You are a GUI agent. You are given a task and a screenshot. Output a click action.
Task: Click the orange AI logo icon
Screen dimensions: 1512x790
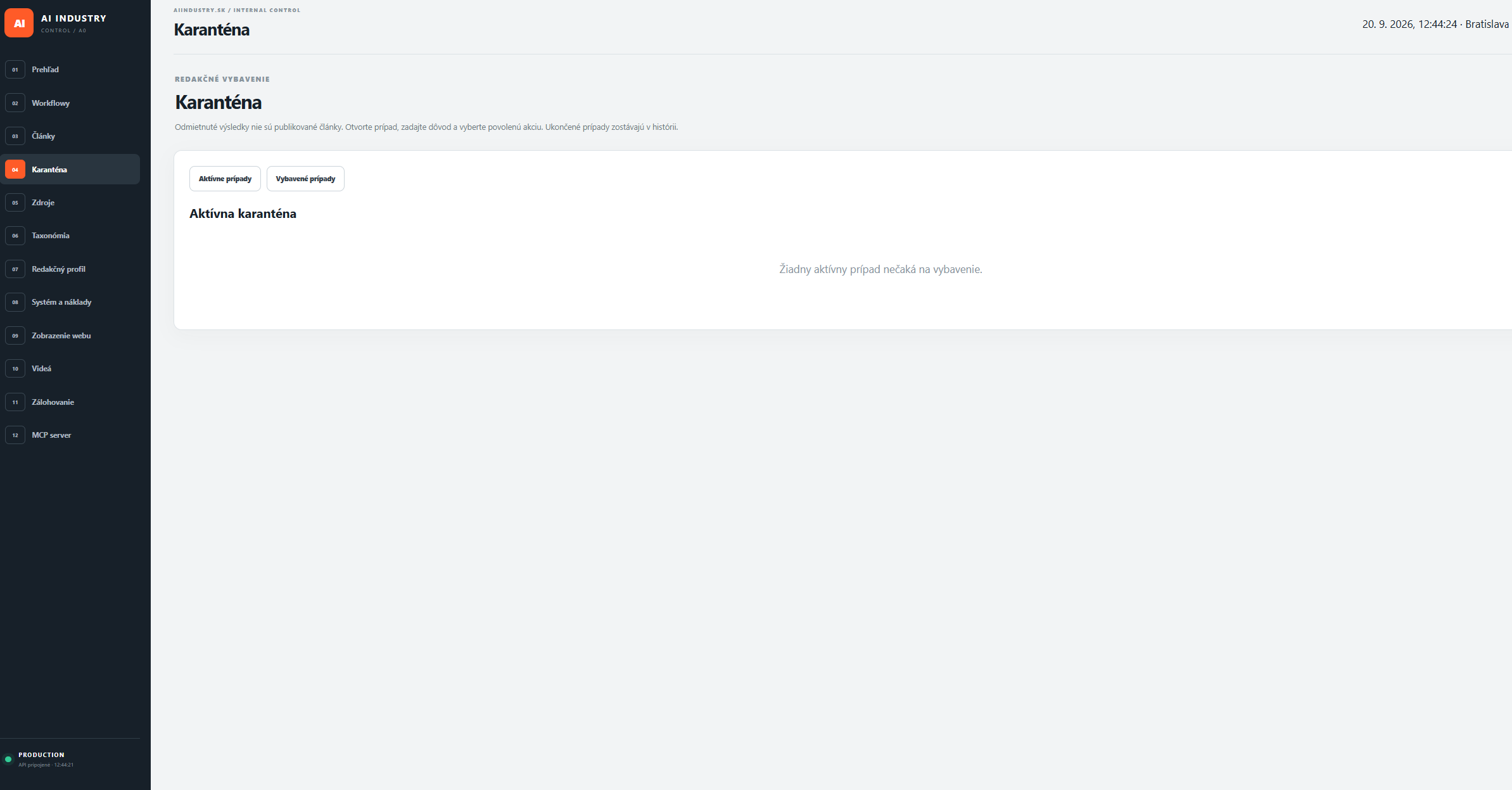[x=19, y=23]
